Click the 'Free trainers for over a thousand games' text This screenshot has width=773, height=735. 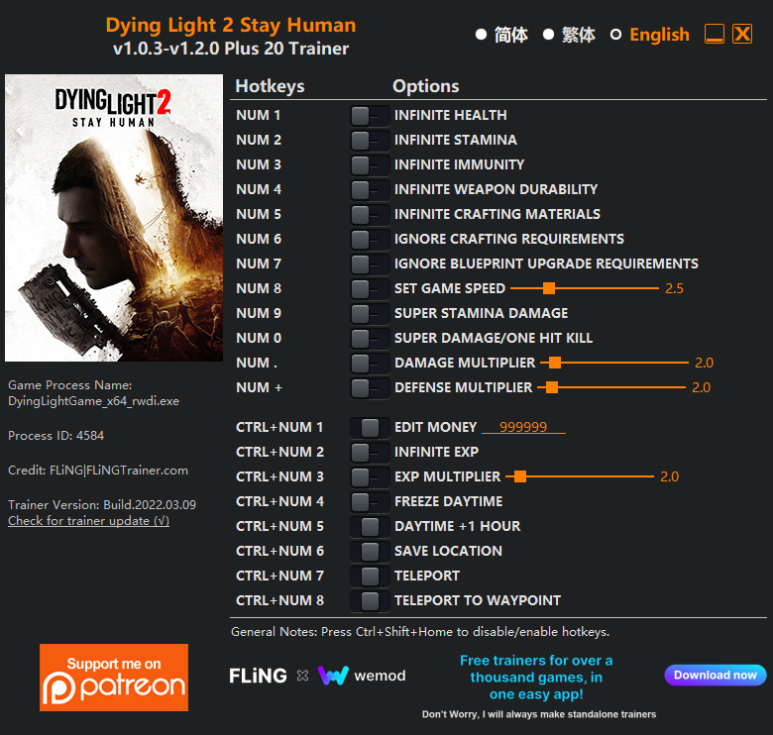(536, 677)
